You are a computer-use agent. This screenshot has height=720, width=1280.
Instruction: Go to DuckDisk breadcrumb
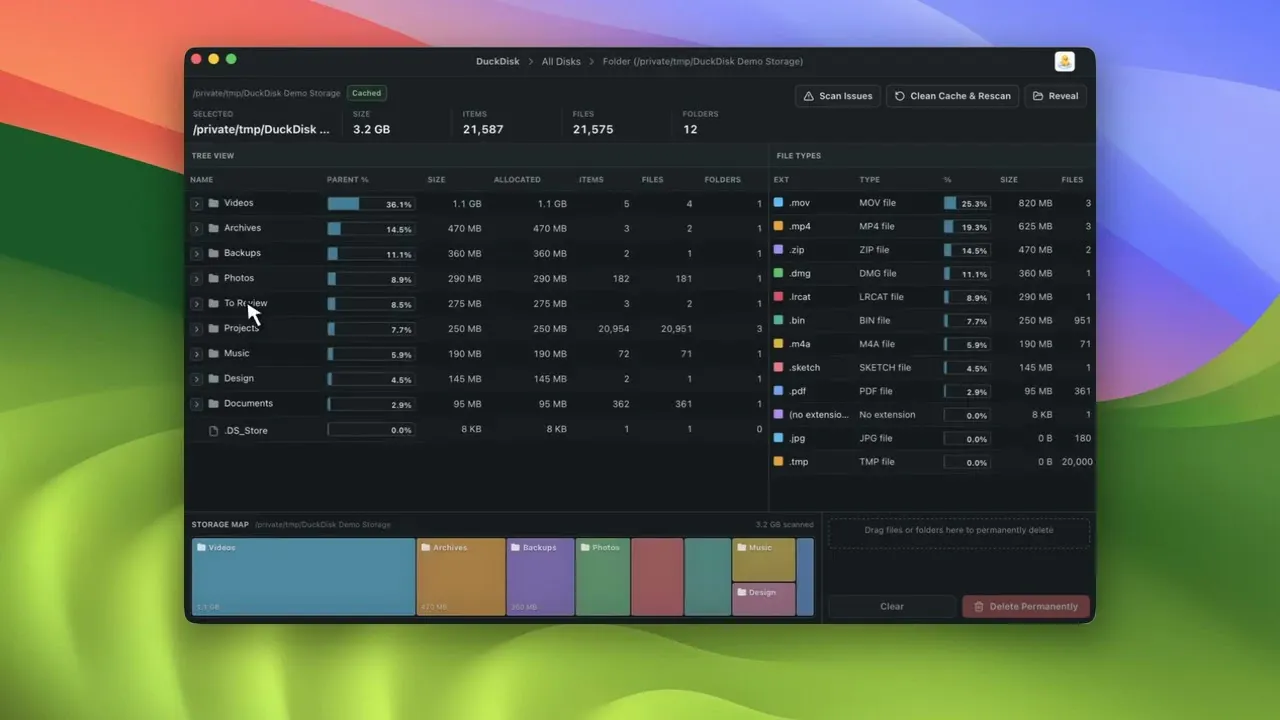498,61
